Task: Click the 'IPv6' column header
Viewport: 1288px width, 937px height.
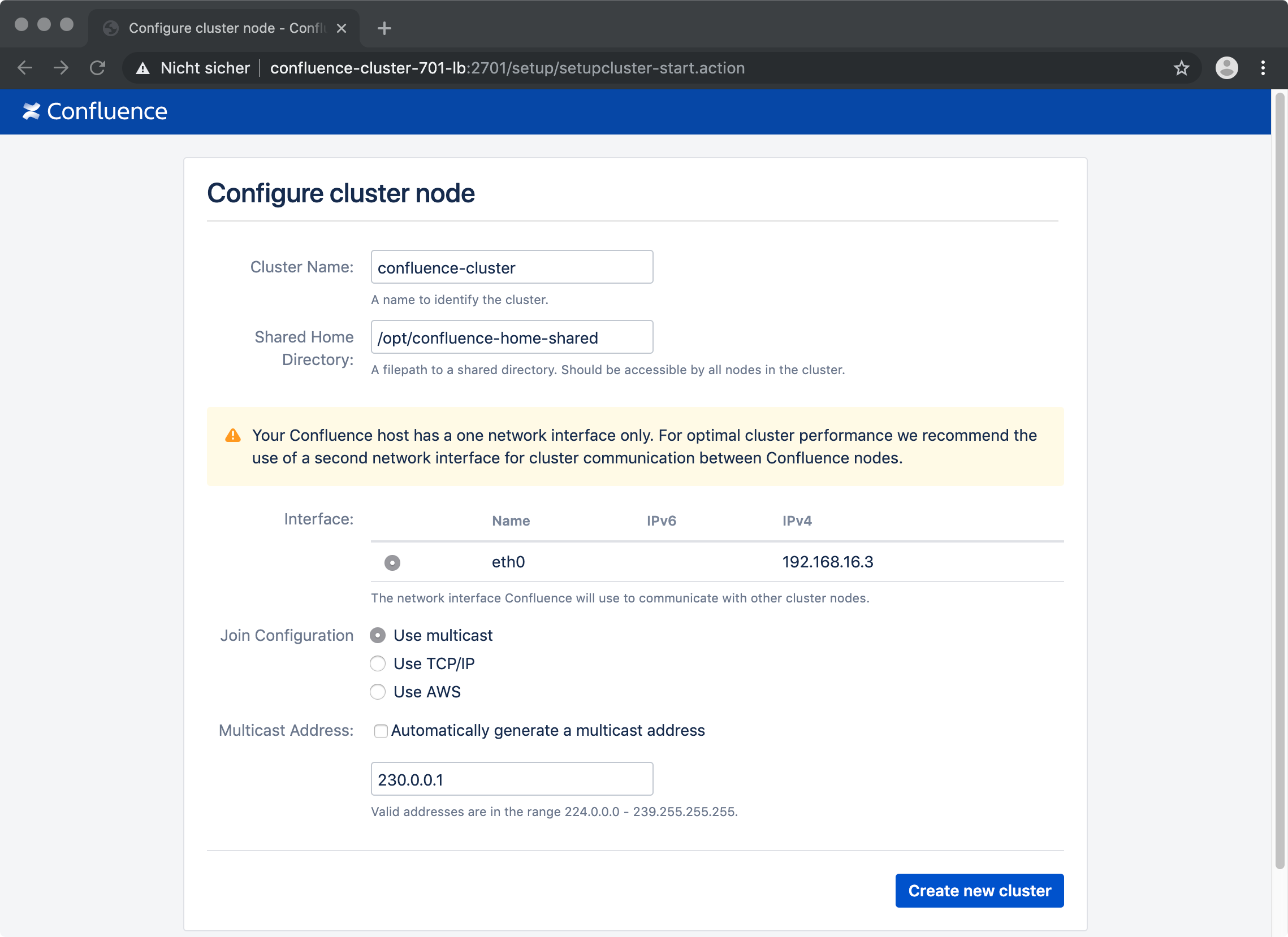Action: (x=662, y=521)
